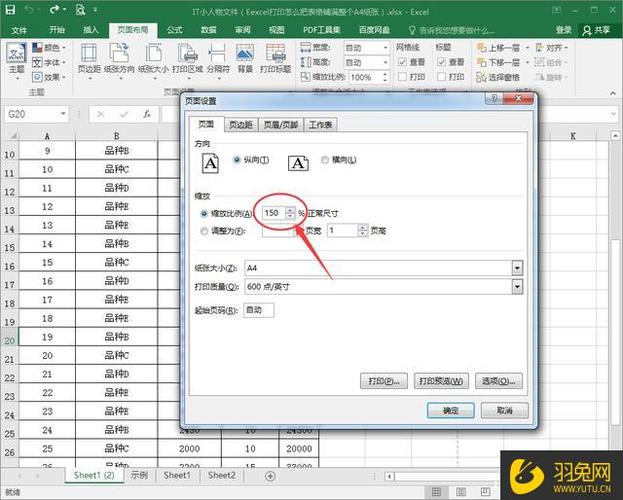Click the 确定 OK button
Image resolution: width=623 pixels, height=500 pixels.
click(x=451, y=410)
